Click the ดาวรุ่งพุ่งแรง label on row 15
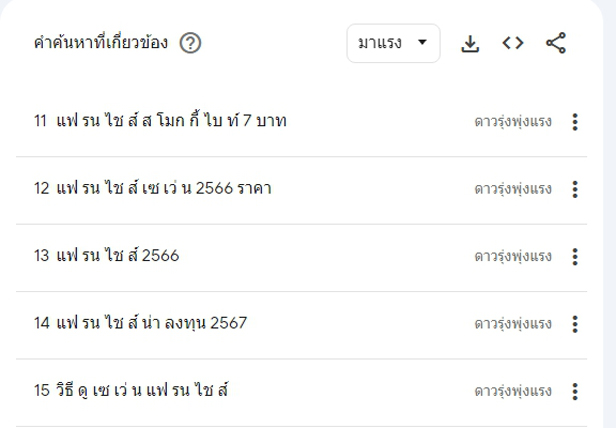The height and width of the screenshot is (428, 616). pyautogui.click(x=513, y=391)
